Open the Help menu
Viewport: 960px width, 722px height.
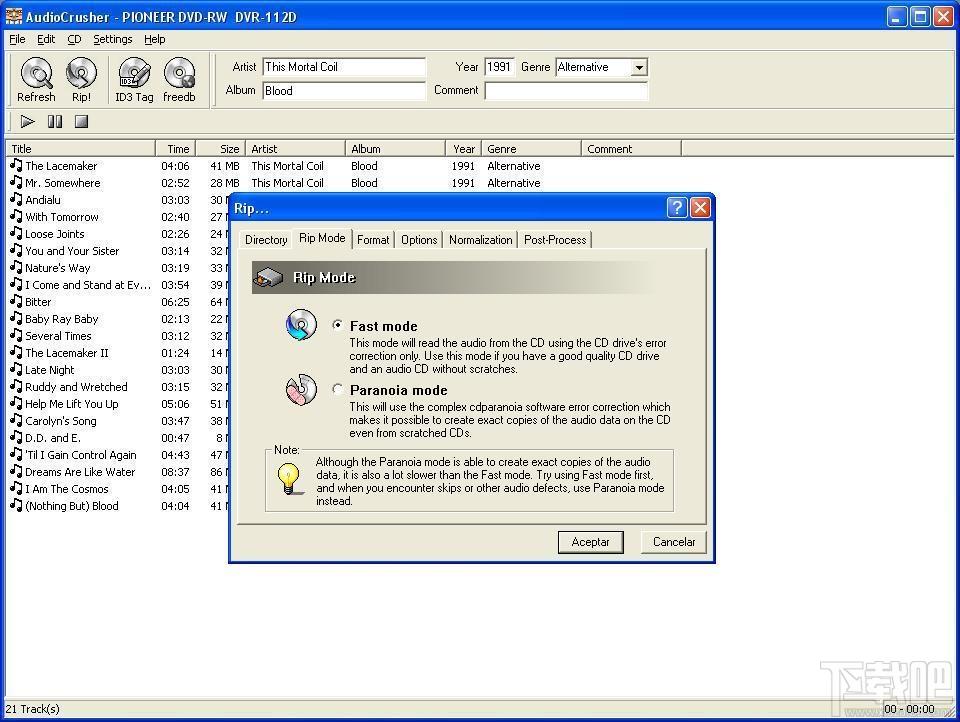[154, 39]
